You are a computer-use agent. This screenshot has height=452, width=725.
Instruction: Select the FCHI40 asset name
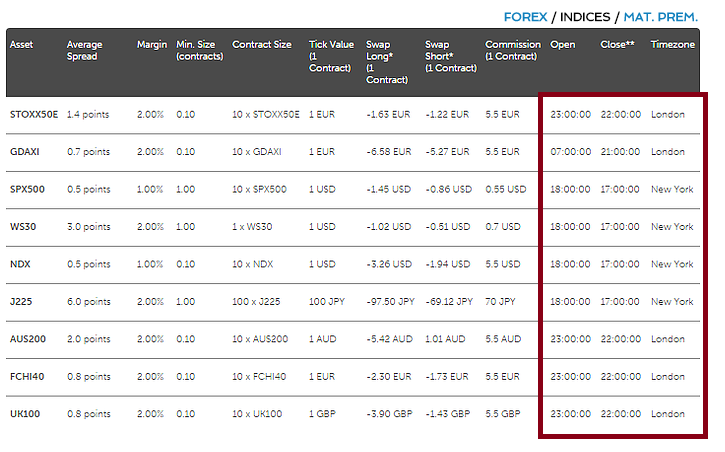25,376
